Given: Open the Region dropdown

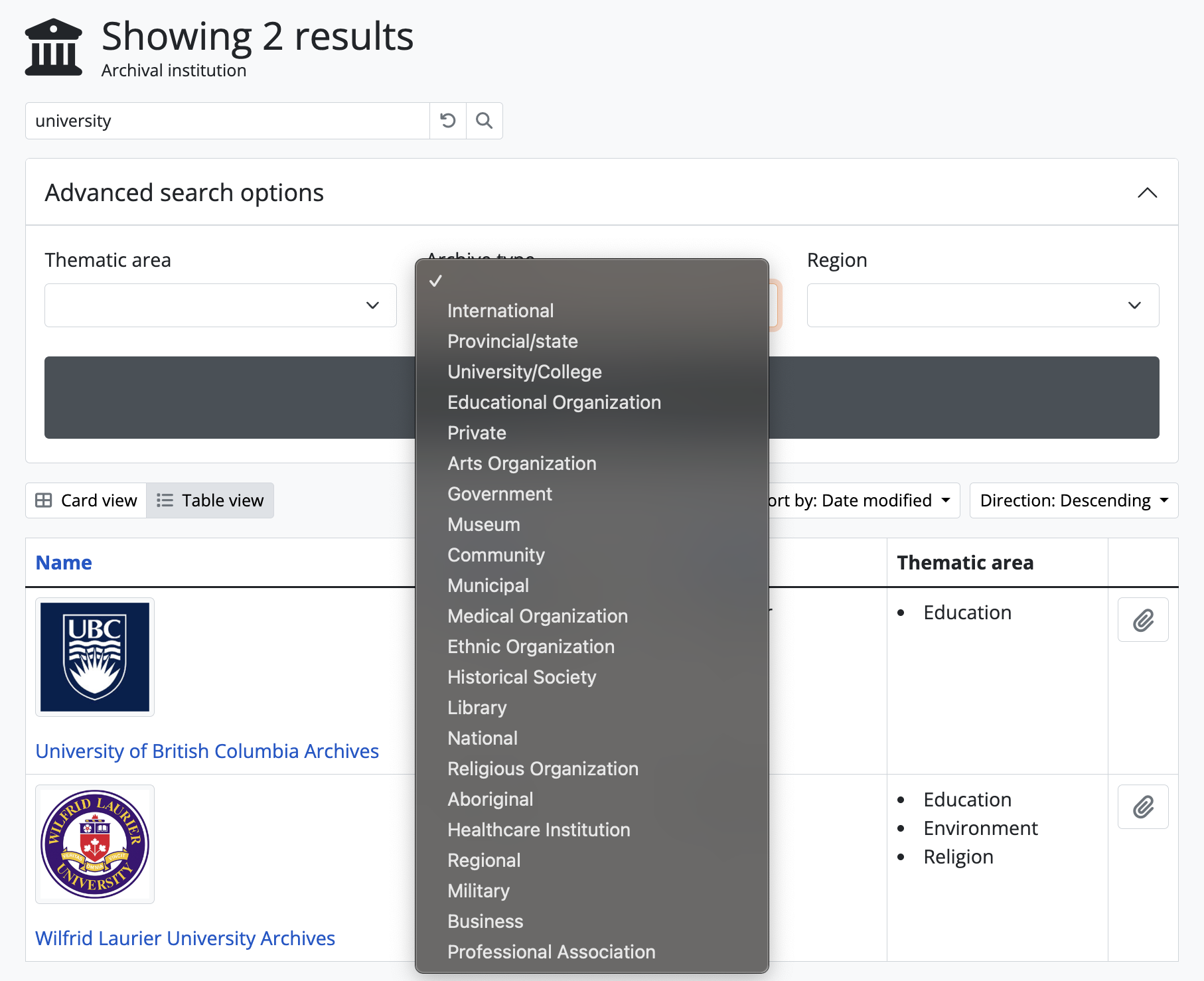Looking at the screenshot, I should 982,305.
